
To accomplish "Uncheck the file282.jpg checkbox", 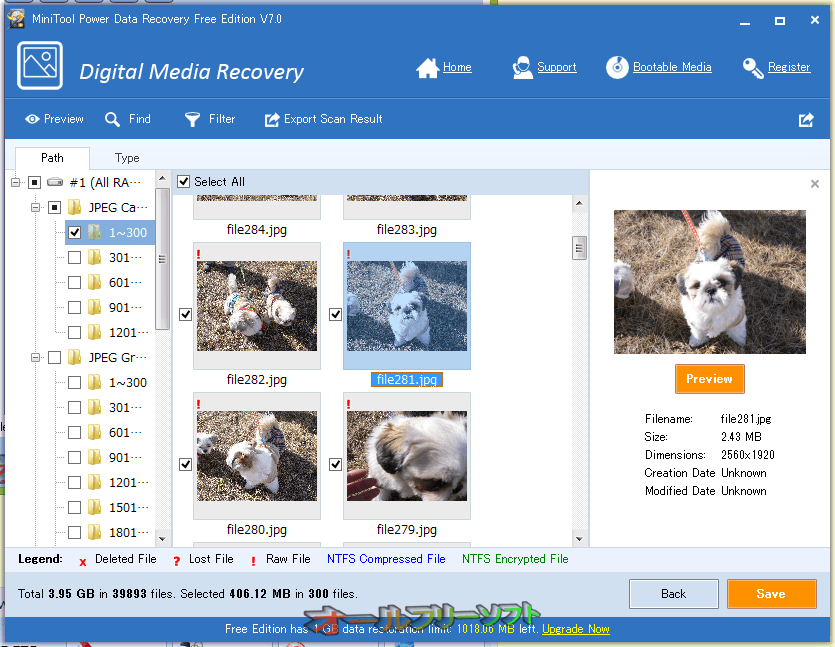I will 185,315.
